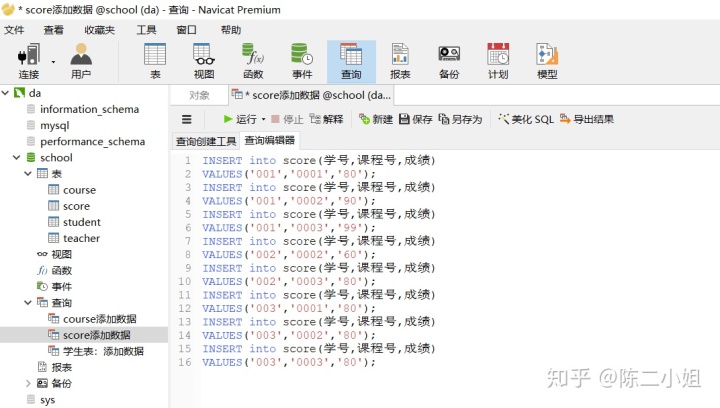720x408 pixels.
Task: Select the score添加数据 @school query tab
Action: point(311,95)
